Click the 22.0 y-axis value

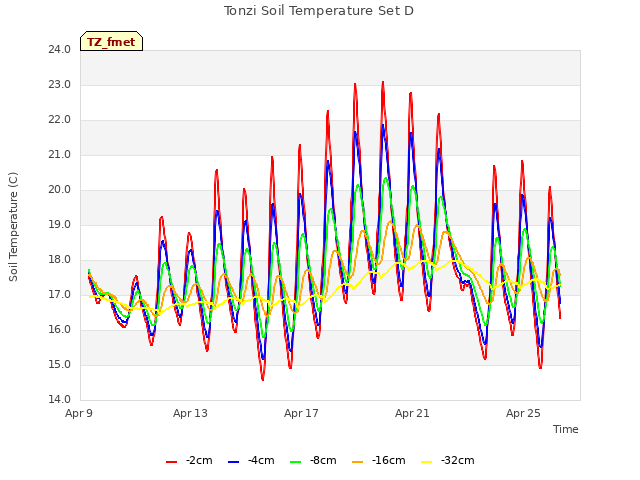pos(60,120)
